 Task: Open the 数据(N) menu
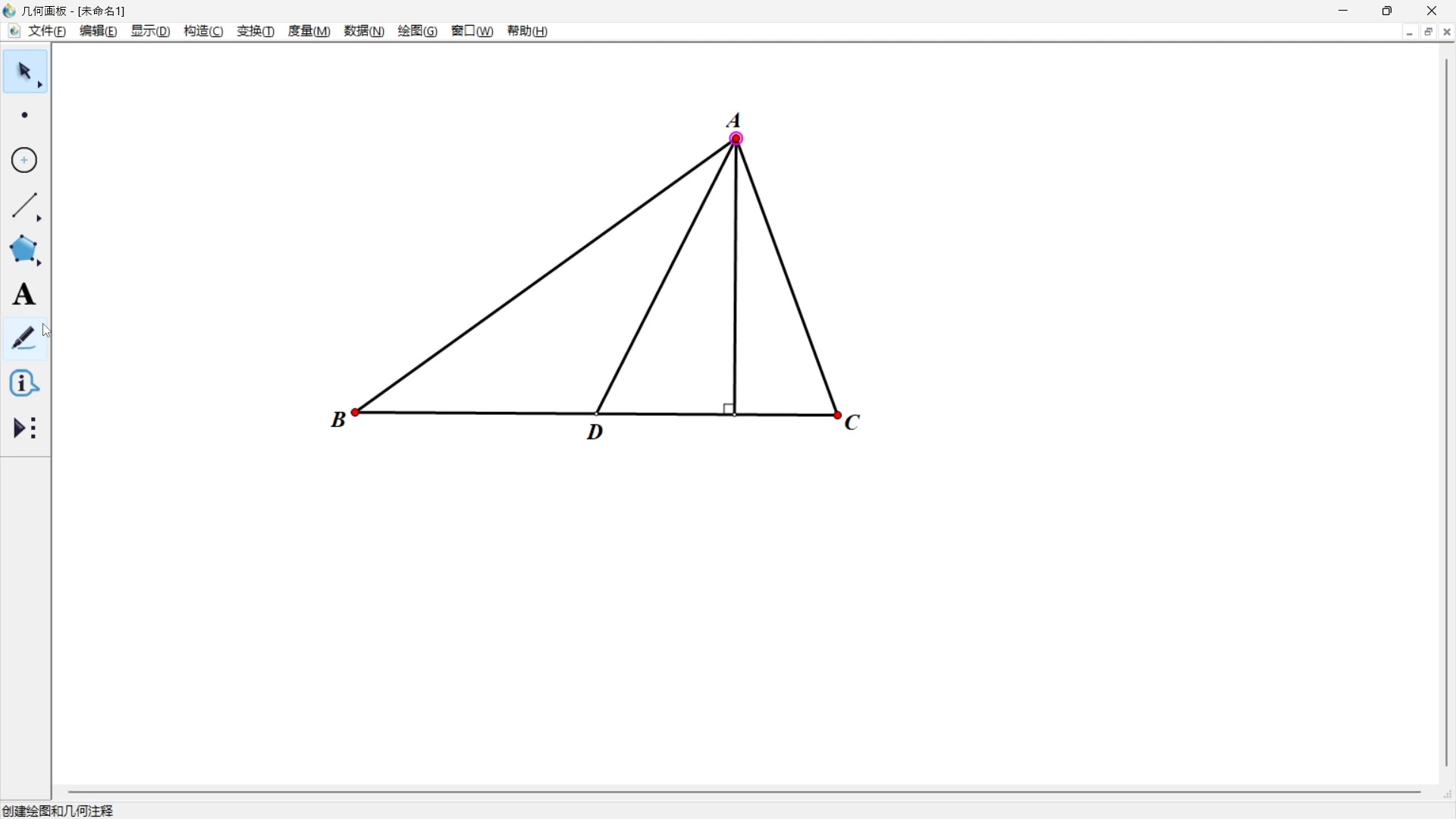click(x=365, y=31)
